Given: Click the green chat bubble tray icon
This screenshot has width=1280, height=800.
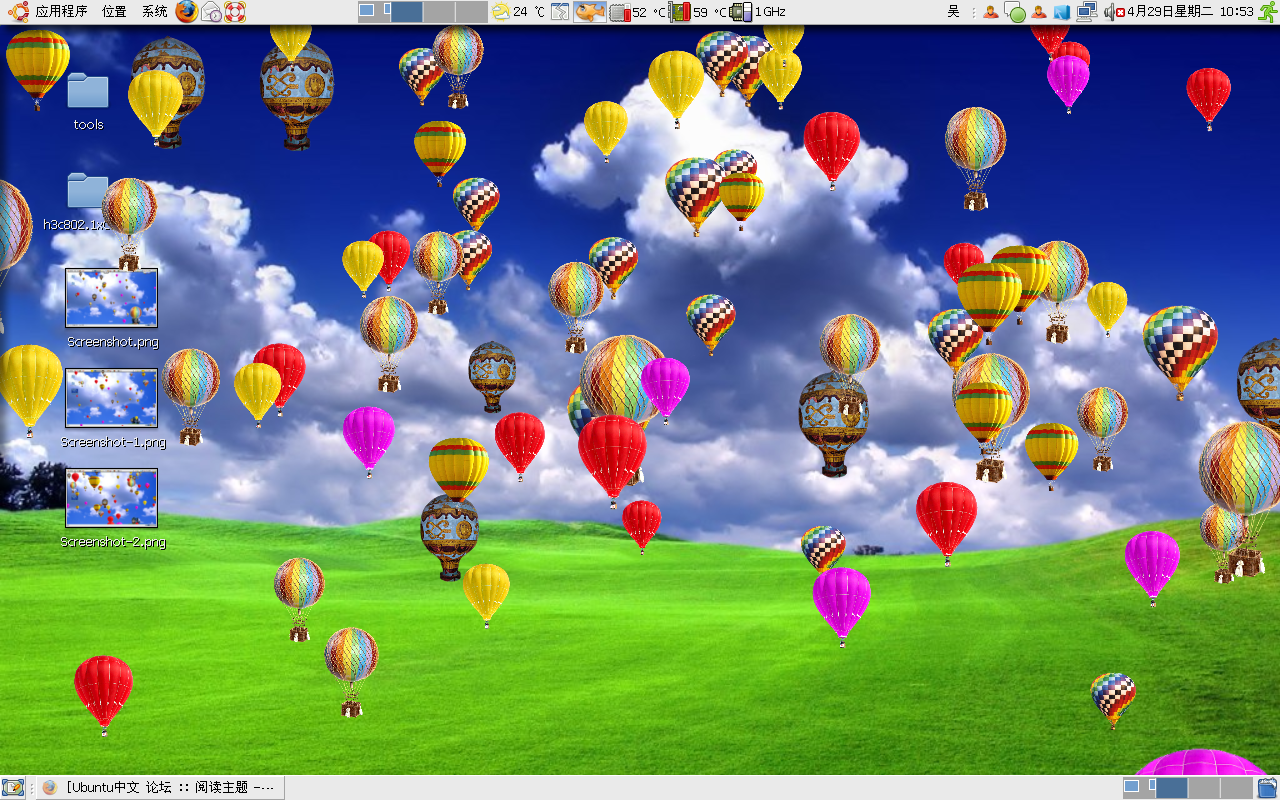Looking at the screenshot, I should coord(1015,12).
